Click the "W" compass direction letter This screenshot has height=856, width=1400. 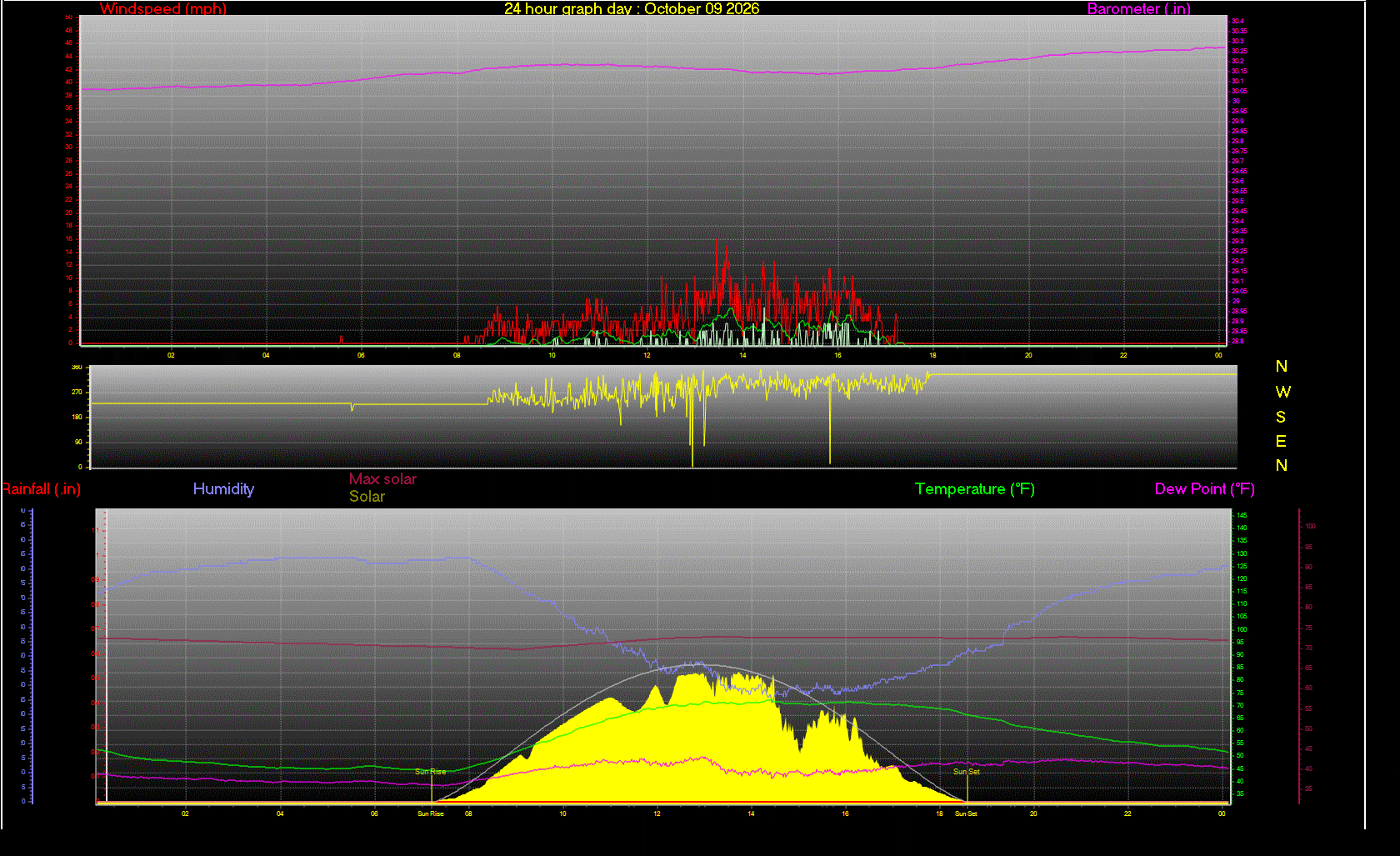(x=1282, y=392)
